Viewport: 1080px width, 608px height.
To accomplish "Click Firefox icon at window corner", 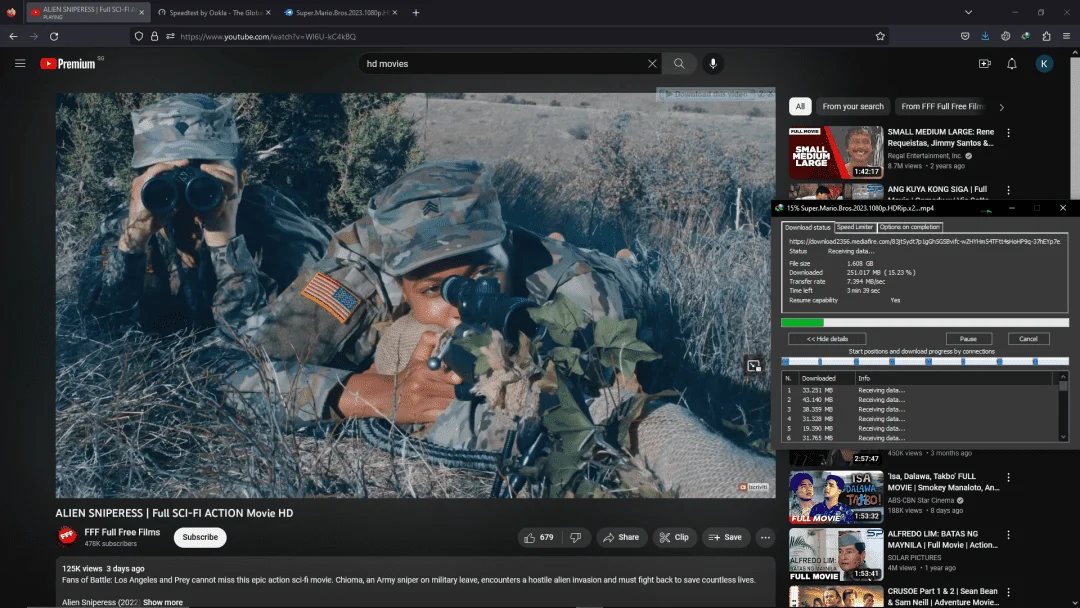I will pos(11,12).
